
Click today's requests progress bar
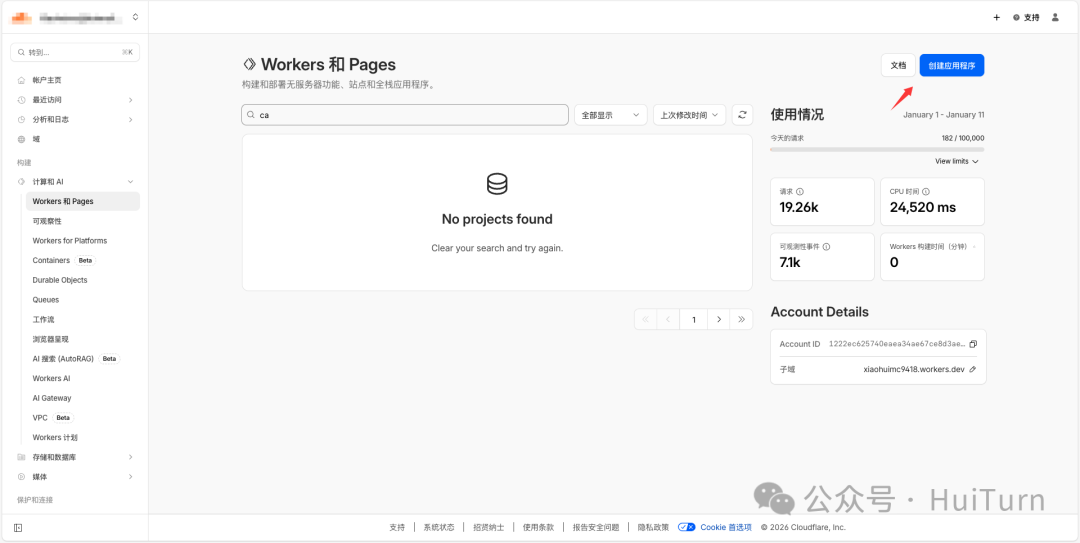click(x=877, y=149)
